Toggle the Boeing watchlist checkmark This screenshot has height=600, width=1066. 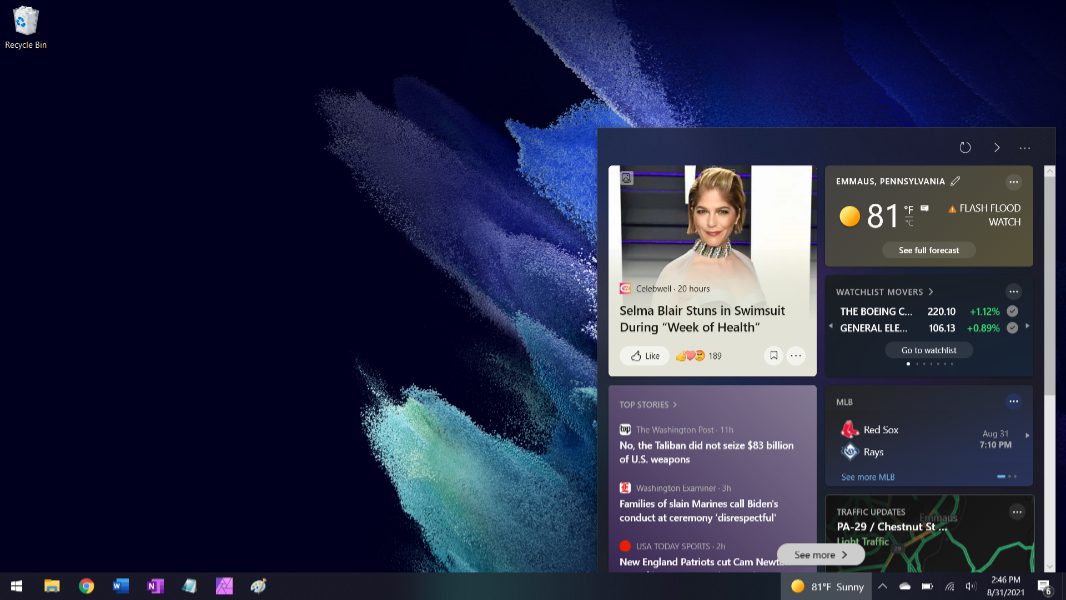pos(1012,311)
